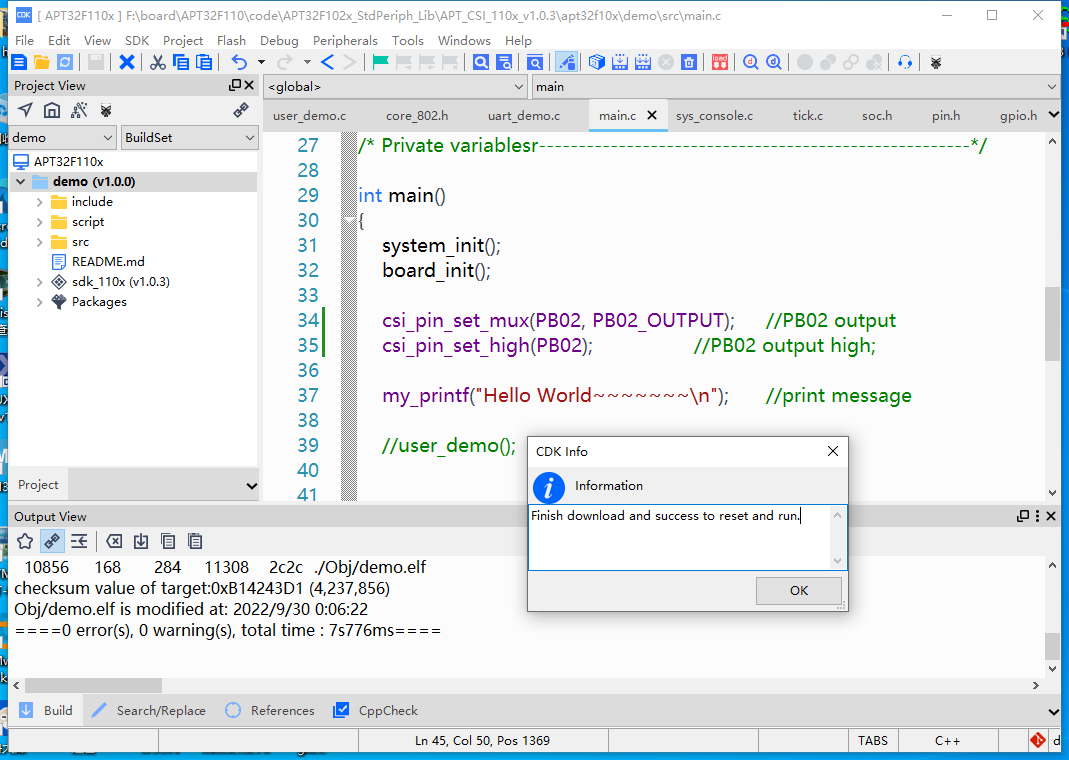Image resolution: width=1069 pixels, height=760 pixels.
Task: Switch to the sys_console.c tab
Action: click(x=714, y=116)
